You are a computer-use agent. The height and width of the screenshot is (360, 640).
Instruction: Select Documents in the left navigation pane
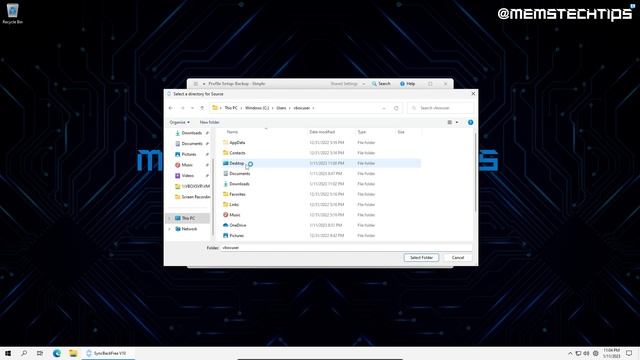tap(191, 144)
